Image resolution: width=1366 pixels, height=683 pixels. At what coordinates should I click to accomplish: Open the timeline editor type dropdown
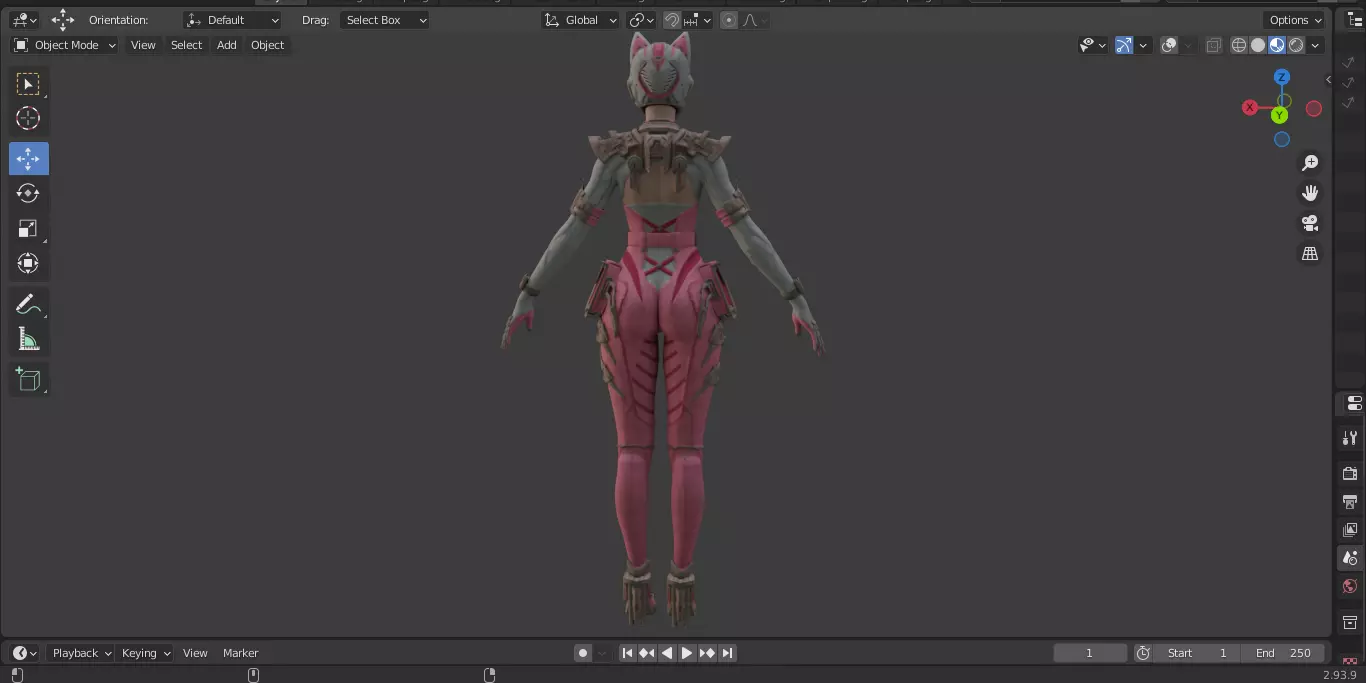click(25, 653)
